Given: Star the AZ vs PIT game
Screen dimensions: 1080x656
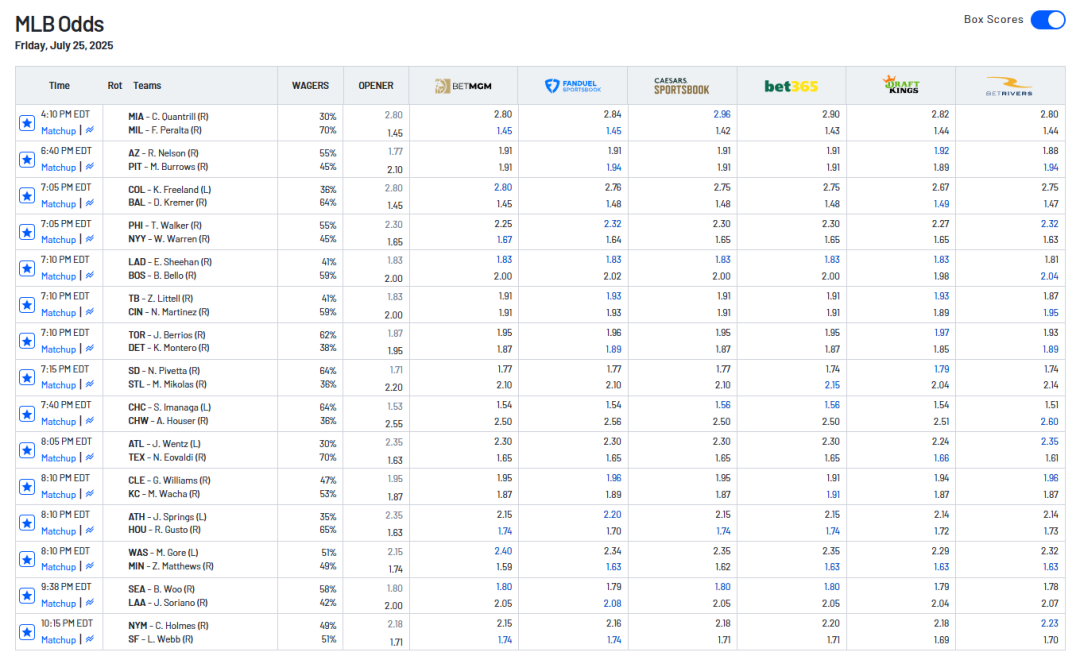Looking at the screenshot, I should tap(27, 160).
